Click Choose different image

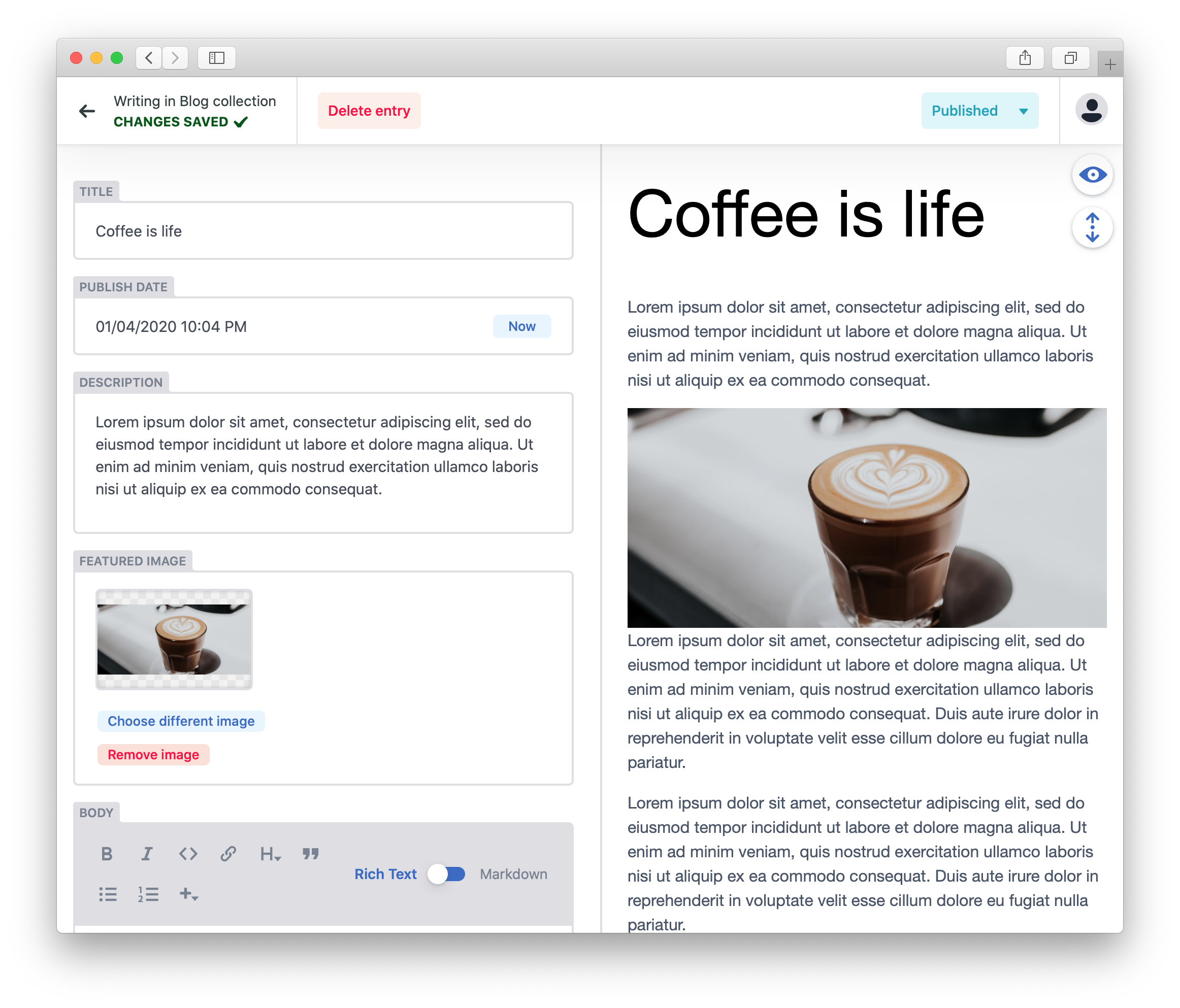(181, 721)
